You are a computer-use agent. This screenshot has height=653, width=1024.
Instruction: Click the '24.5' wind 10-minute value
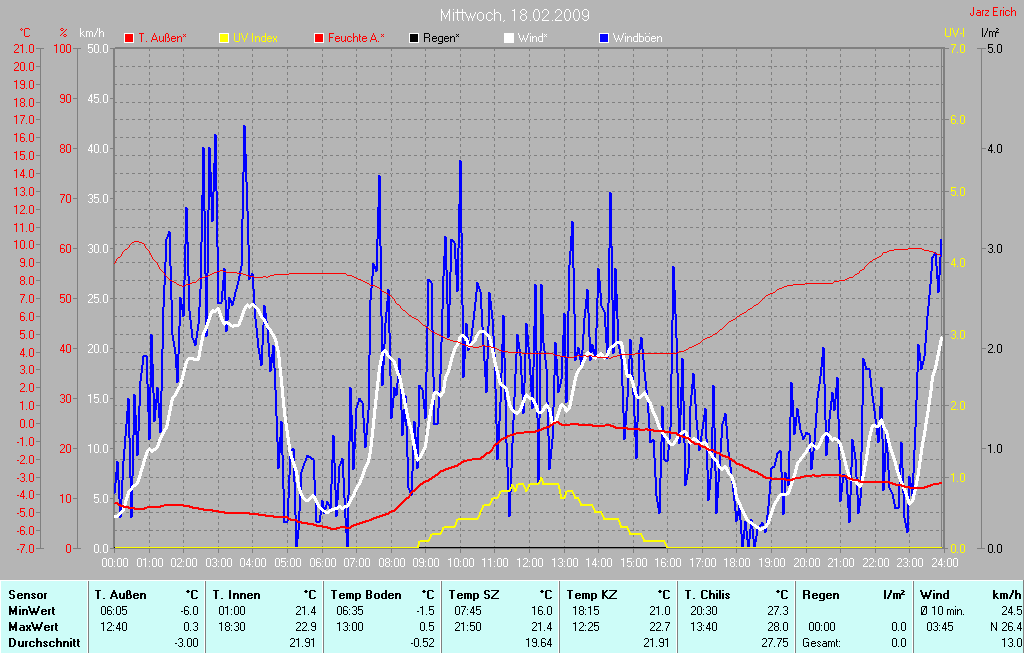[x=1011, y=611]
